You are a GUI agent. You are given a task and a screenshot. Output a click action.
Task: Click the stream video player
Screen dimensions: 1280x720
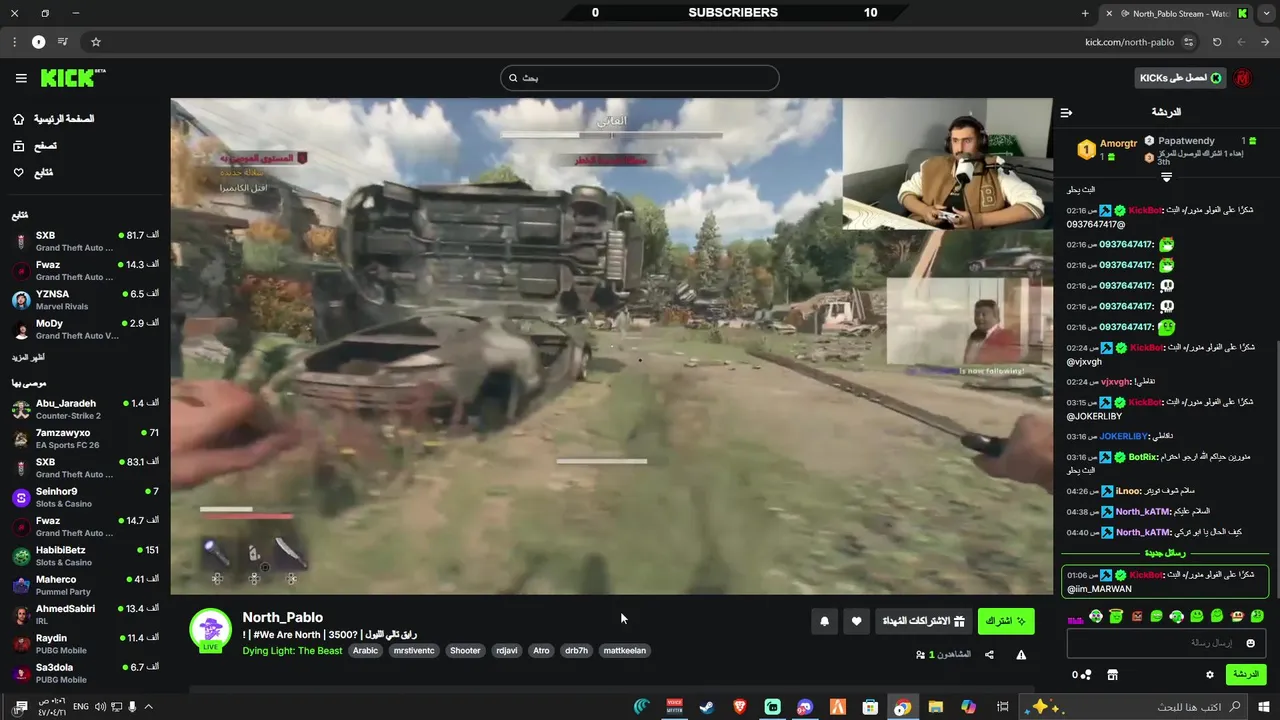(611, 346)
